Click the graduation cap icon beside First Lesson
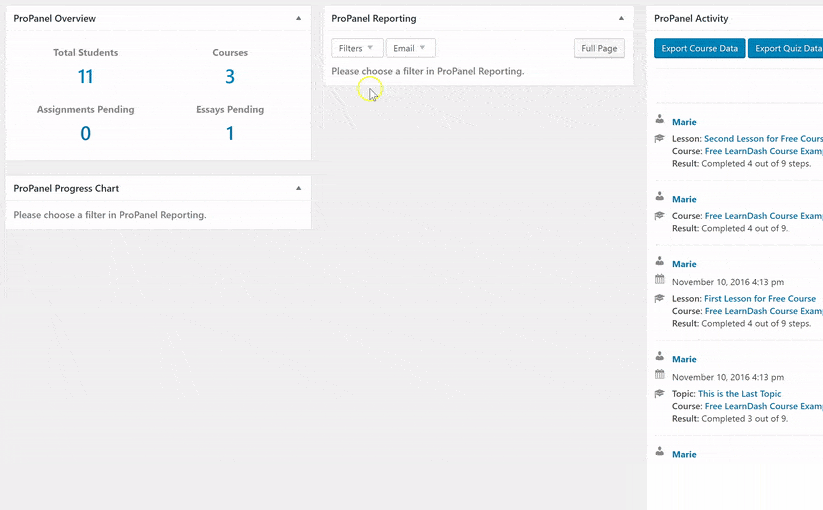 point(659,298)
